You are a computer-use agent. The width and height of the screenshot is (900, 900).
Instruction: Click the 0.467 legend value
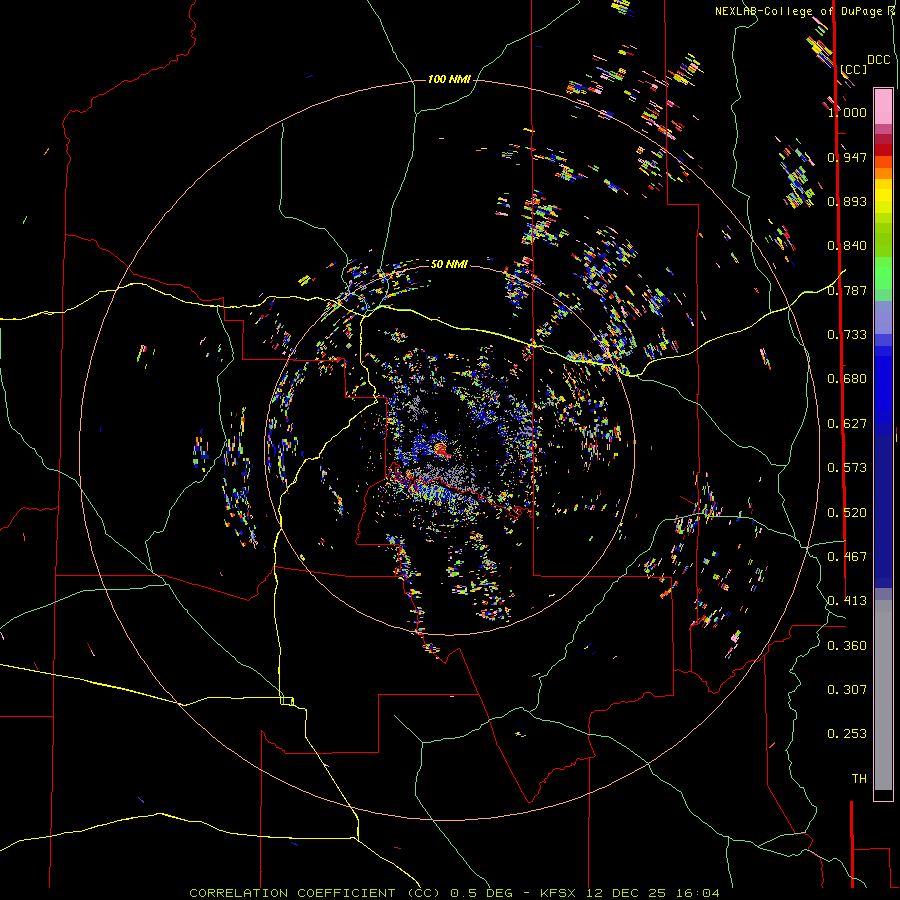point(847,557)
